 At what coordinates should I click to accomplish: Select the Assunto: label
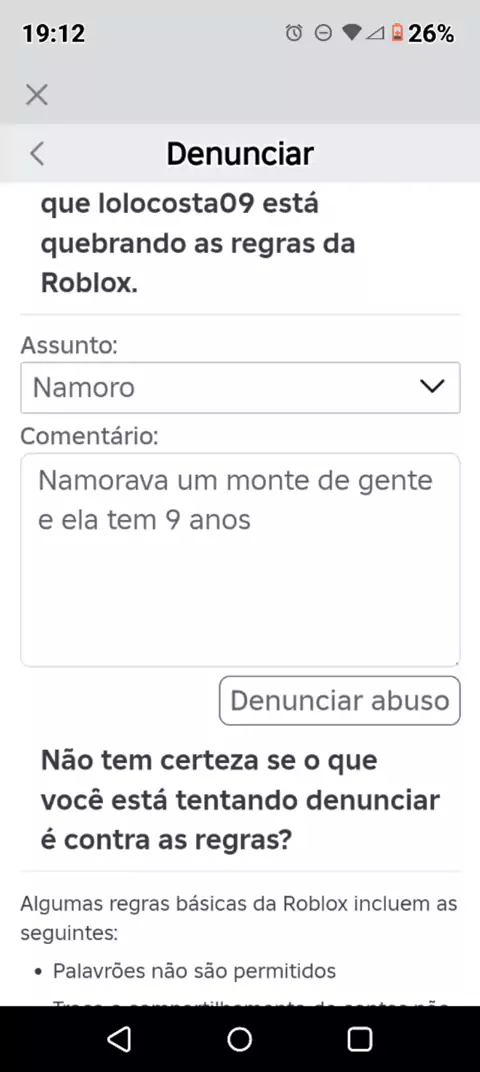pos(69,345)
